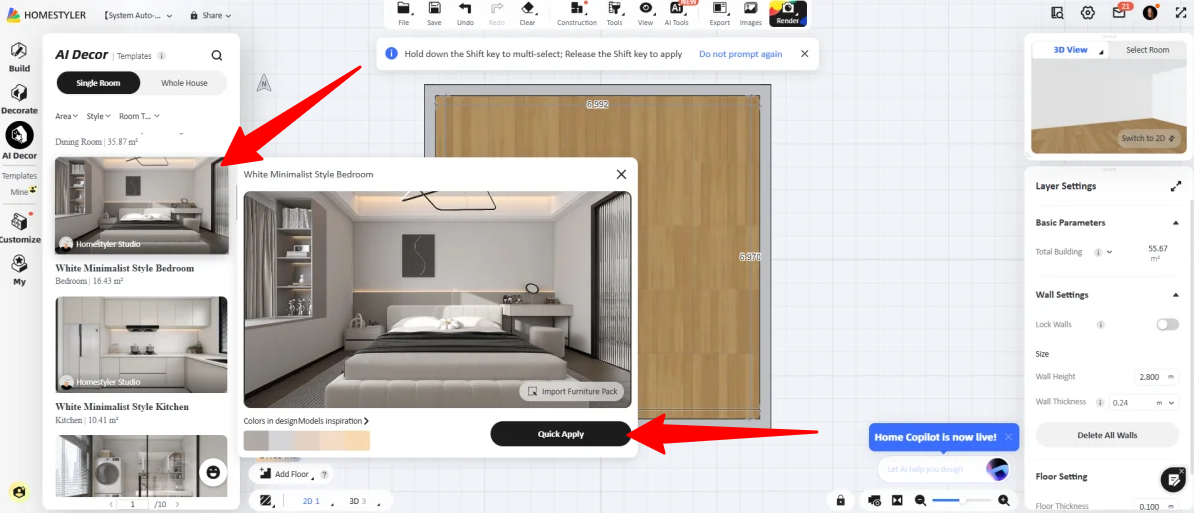This screenshot has width=1194, height=513.
Task: Open the user profile avatar
Action: click(1150, 12)
